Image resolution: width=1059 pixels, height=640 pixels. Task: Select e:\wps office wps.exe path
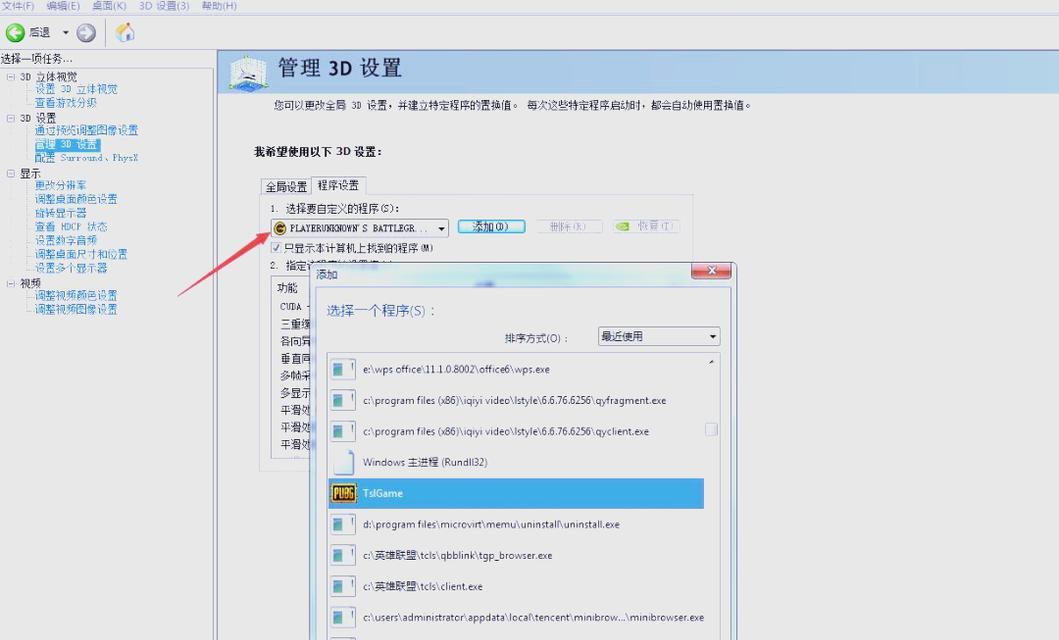457,369
